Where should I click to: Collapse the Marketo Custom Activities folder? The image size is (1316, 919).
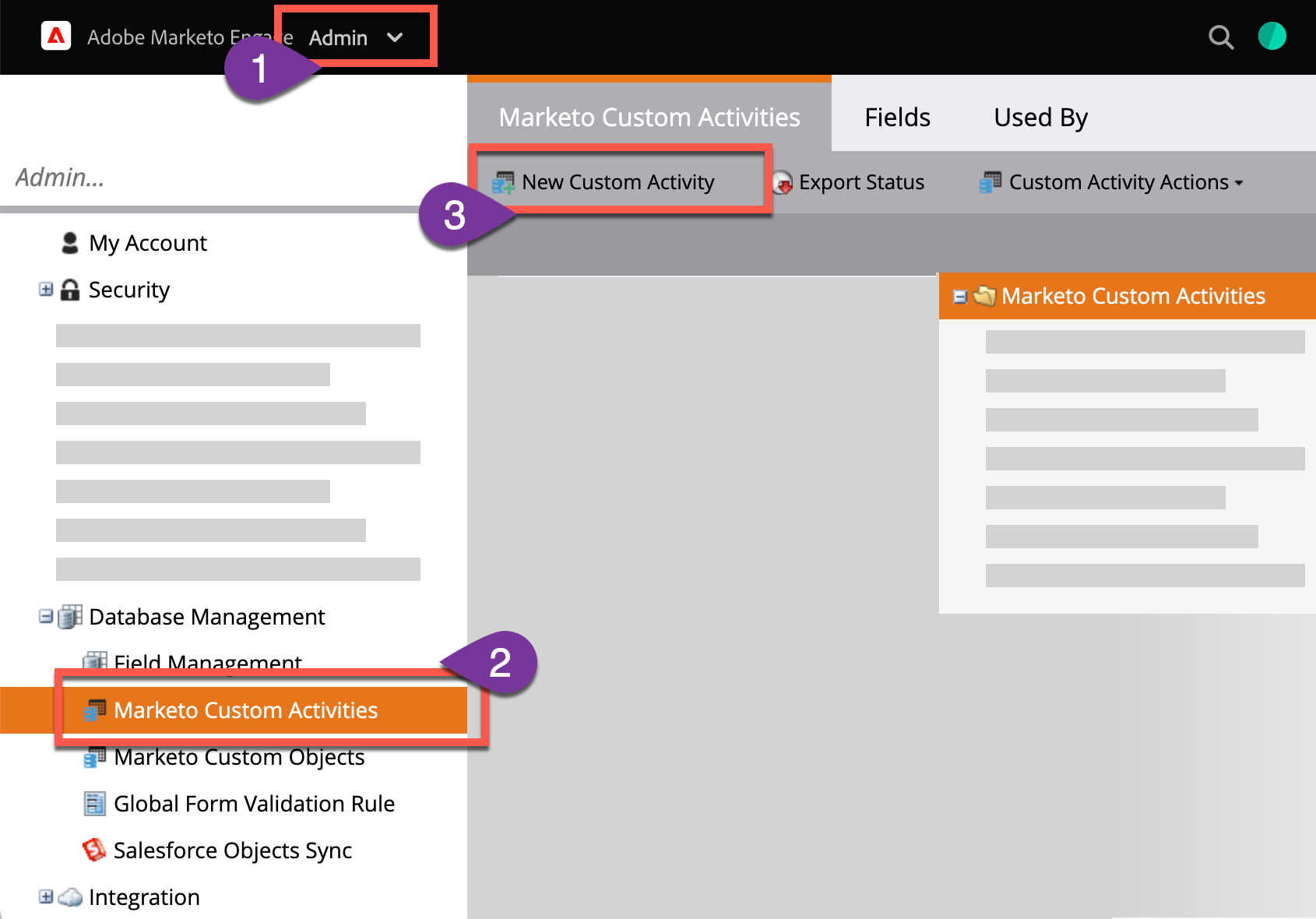960,297
